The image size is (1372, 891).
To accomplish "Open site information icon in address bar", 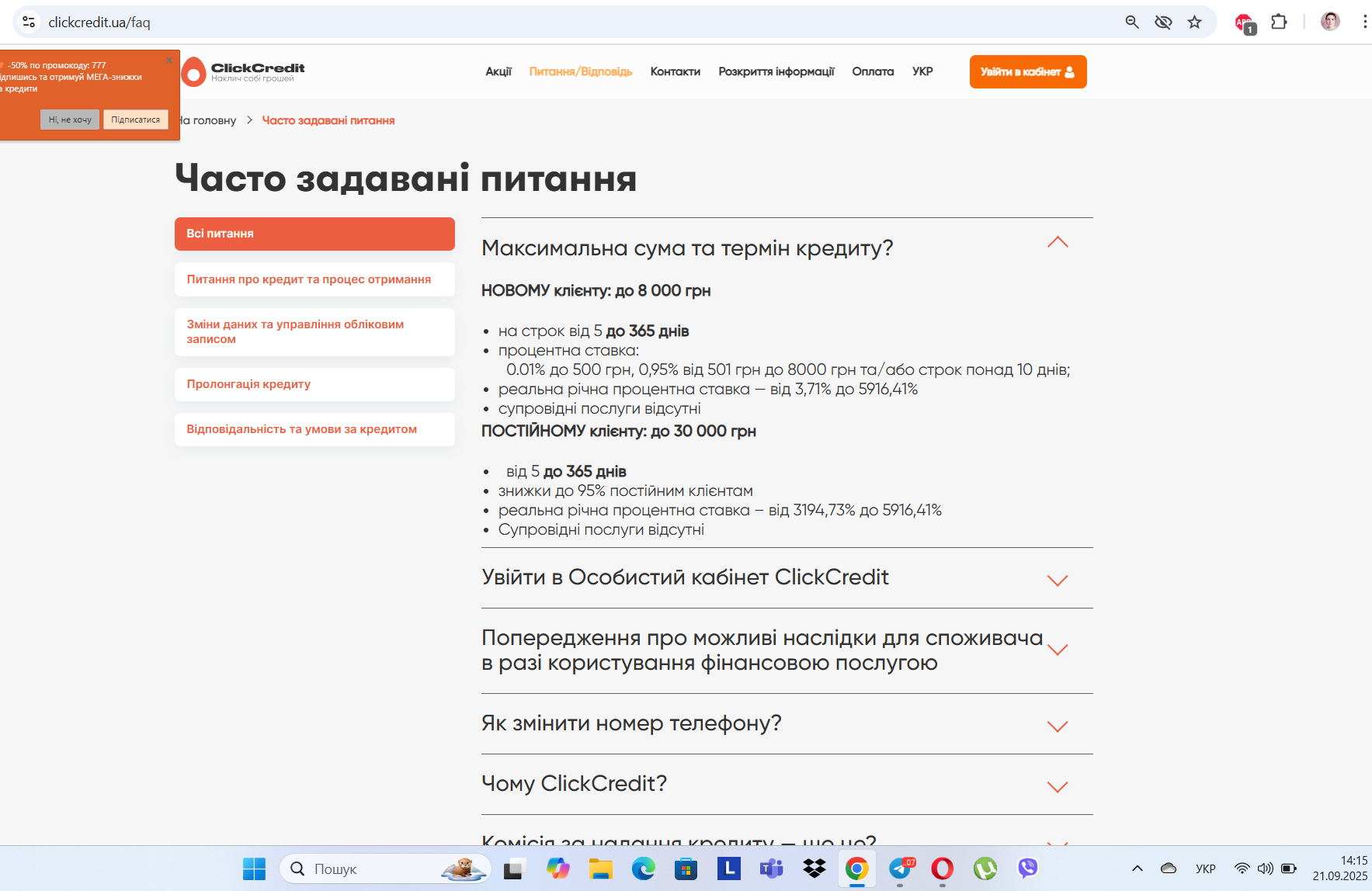I will coord(29,22).
